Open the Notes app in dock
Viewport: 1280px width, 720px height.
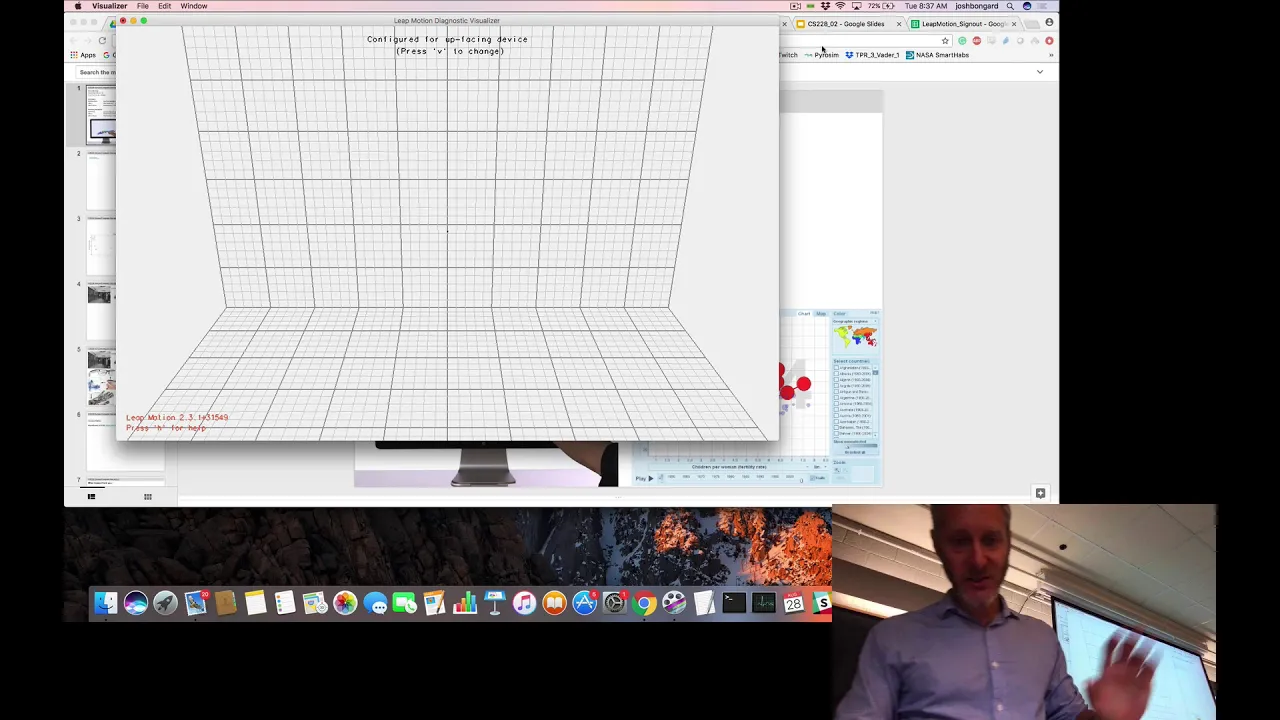click(x=256, y=603)
